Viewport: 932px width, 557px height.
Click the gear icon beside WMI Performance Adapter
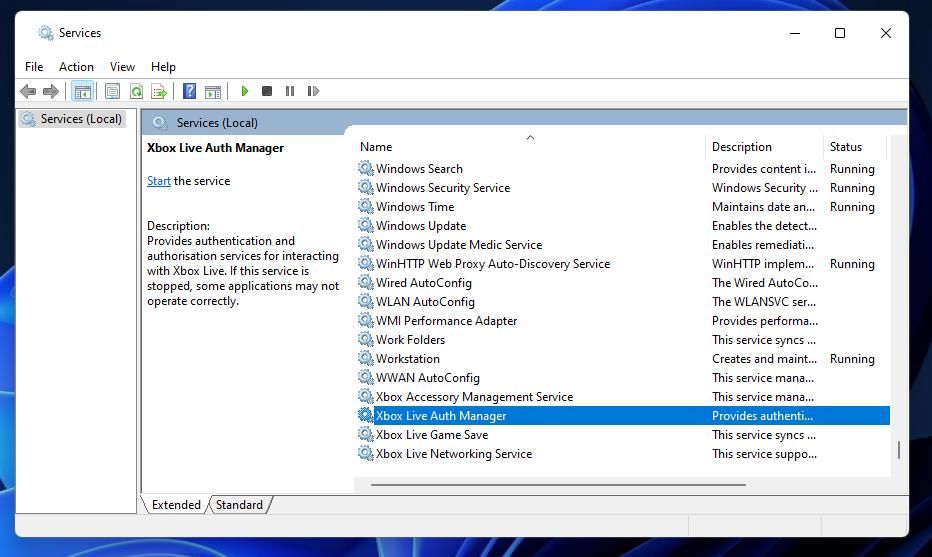[366, 320]
